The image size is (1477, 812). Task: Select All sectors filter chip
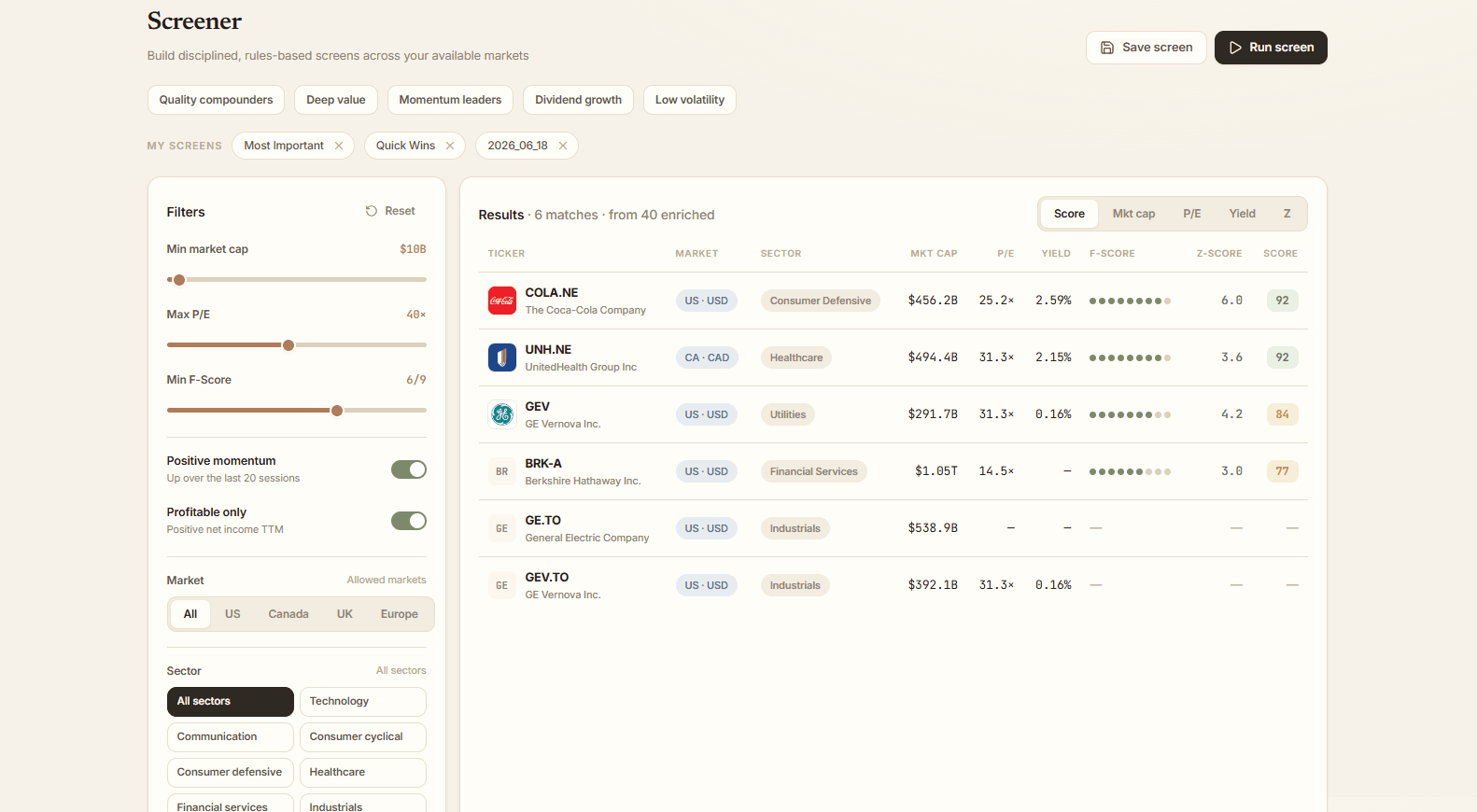coord(231,702)
